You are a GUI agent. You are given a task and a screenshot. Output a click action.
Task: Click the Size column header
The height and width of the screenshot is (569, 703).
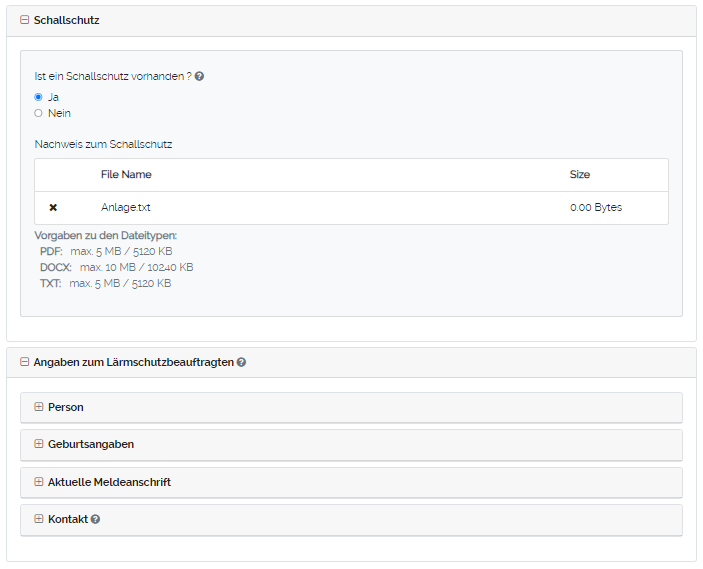coord(579,175)
